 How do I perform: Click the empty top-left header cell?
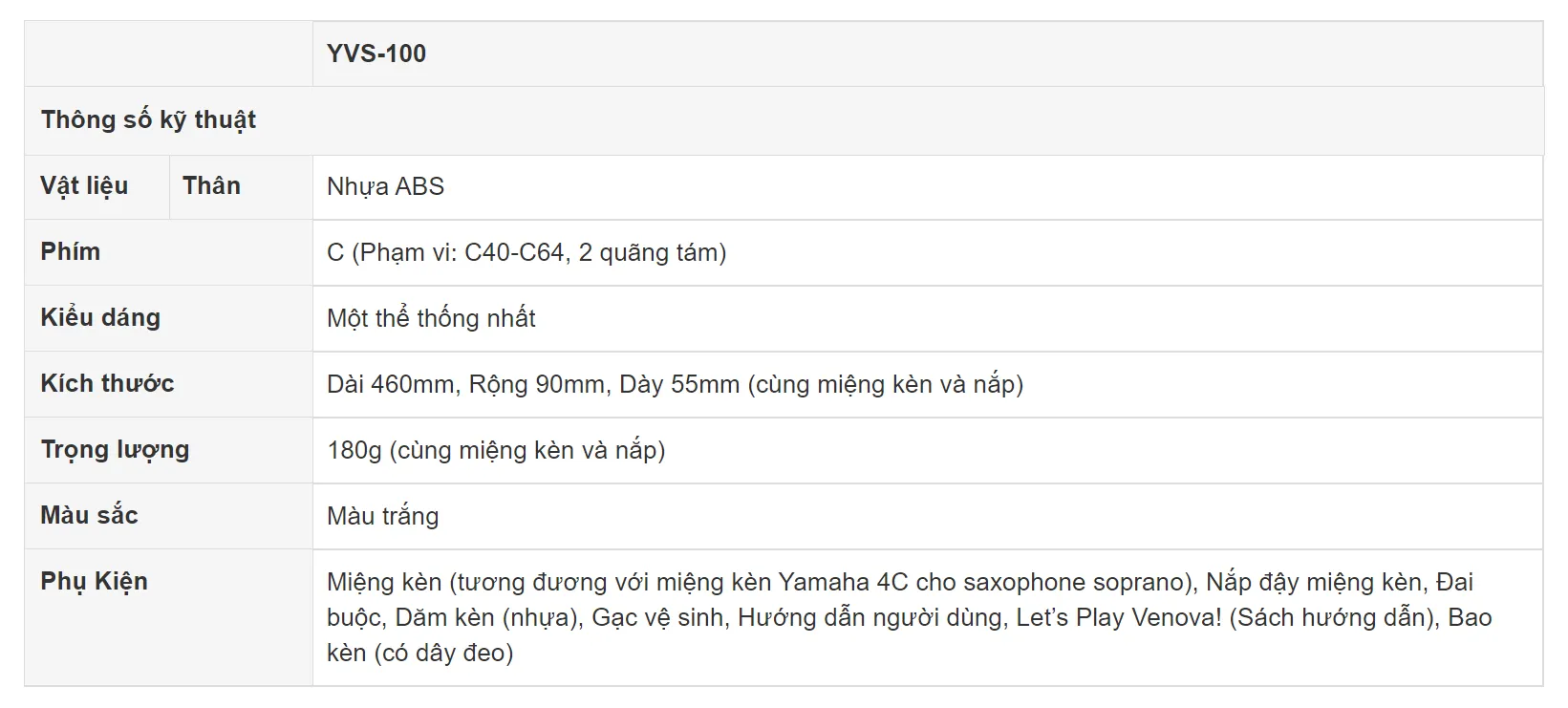[168, 54]
